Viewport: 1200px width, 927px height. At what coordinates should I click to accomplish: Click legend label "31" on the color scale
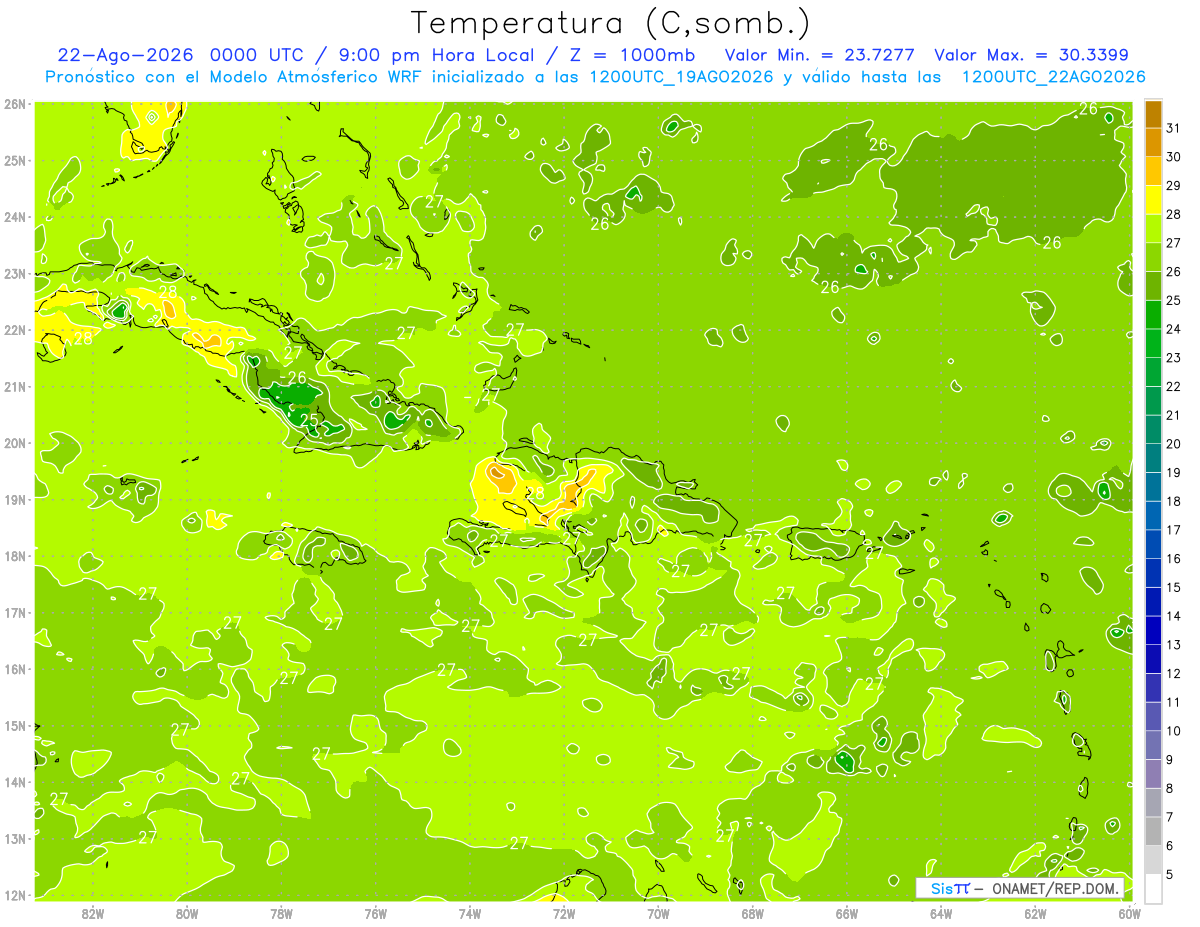tap(1174, 128)
